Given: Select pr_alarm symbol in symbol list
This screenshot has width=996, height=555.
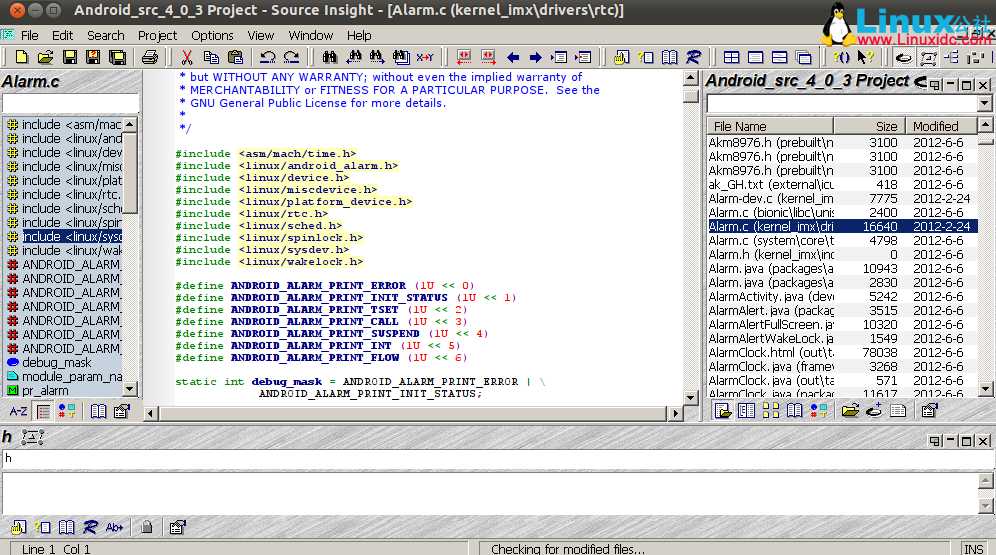Looking at the screenshot, I should click(x=45, y=390).
